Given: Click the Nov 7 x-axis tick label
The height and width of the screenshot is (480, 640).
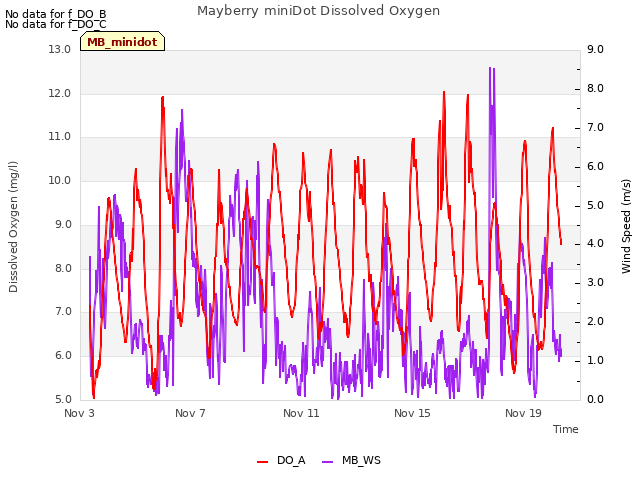Looking at the screenshot, I should [190, 413].
